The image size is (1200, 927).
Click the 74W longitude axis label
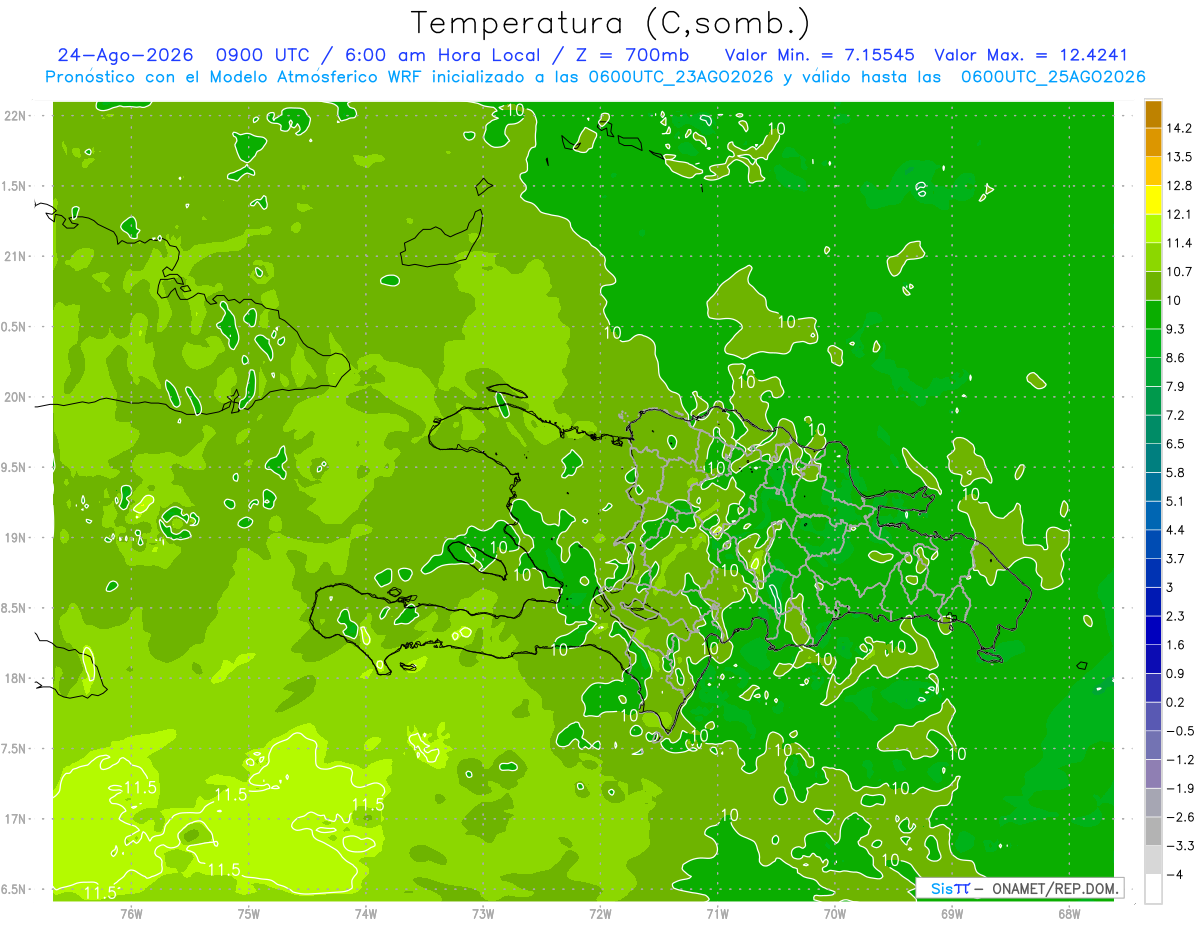365,914
